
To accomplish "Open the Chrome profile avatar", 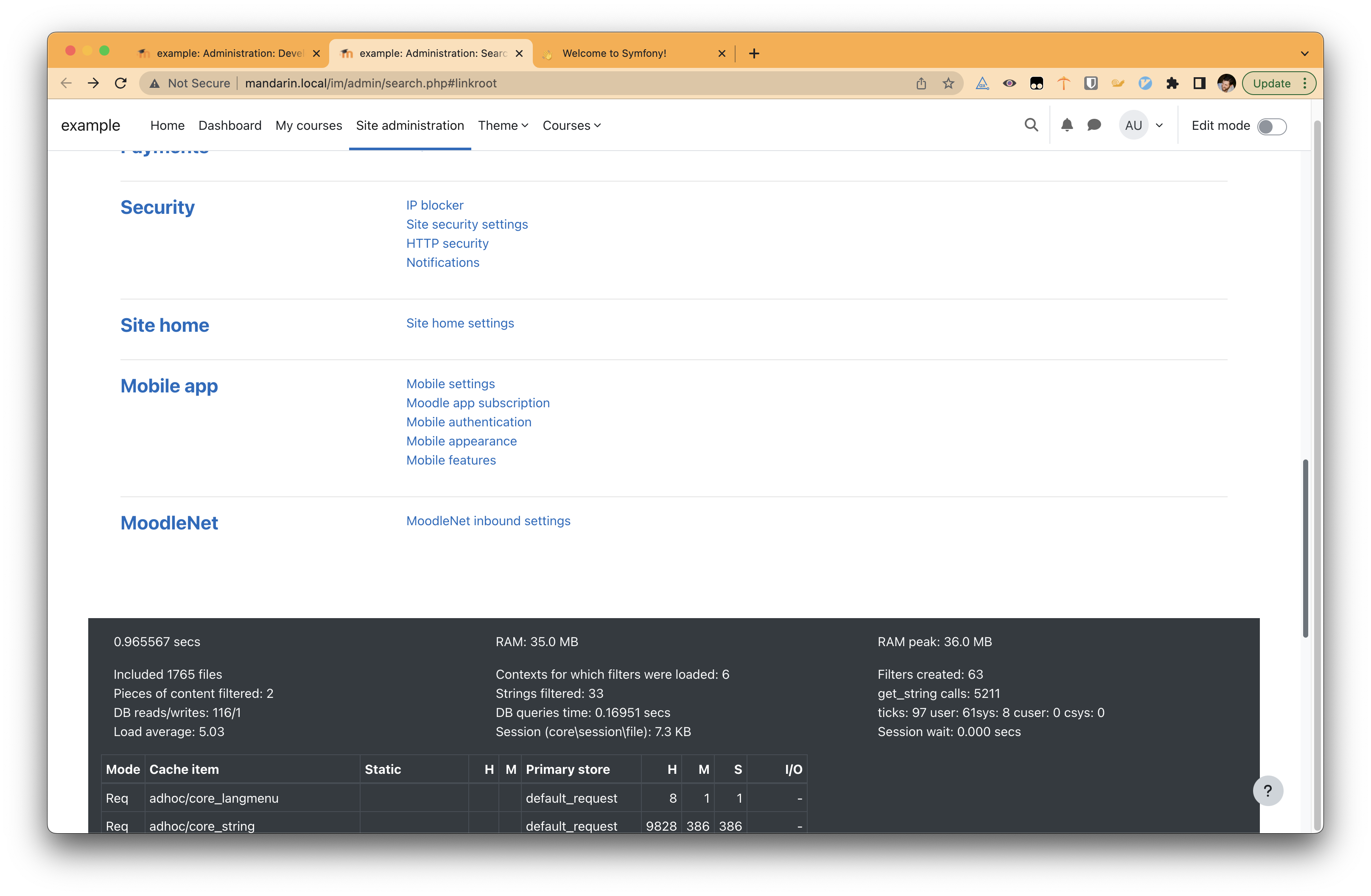I will 1226,84.
